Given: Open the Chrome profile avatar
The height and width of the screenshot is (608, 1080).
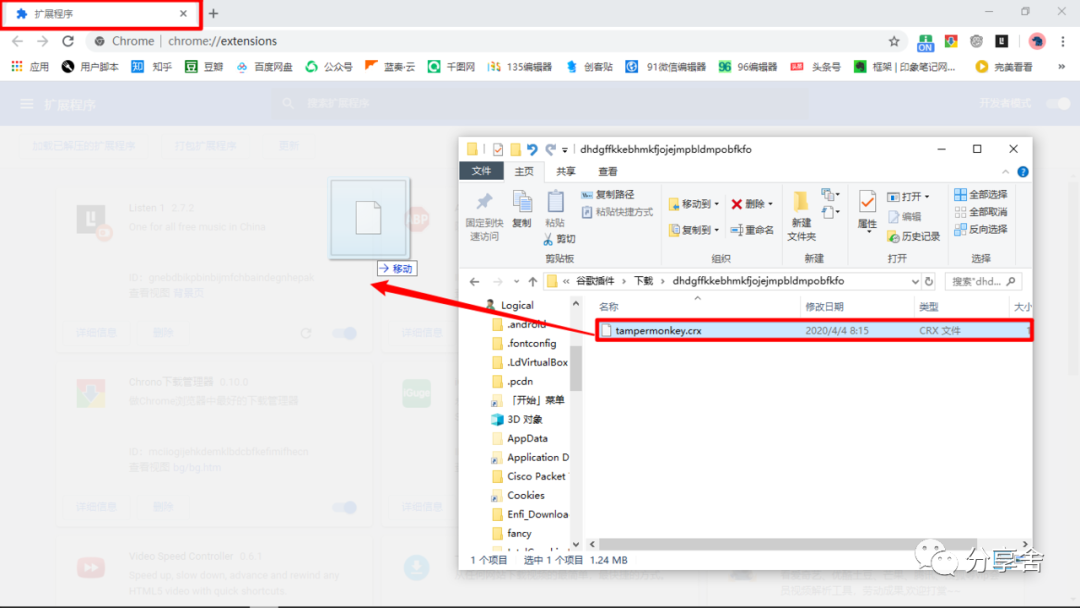Looking at the screenshot, I should point(1037,41).
